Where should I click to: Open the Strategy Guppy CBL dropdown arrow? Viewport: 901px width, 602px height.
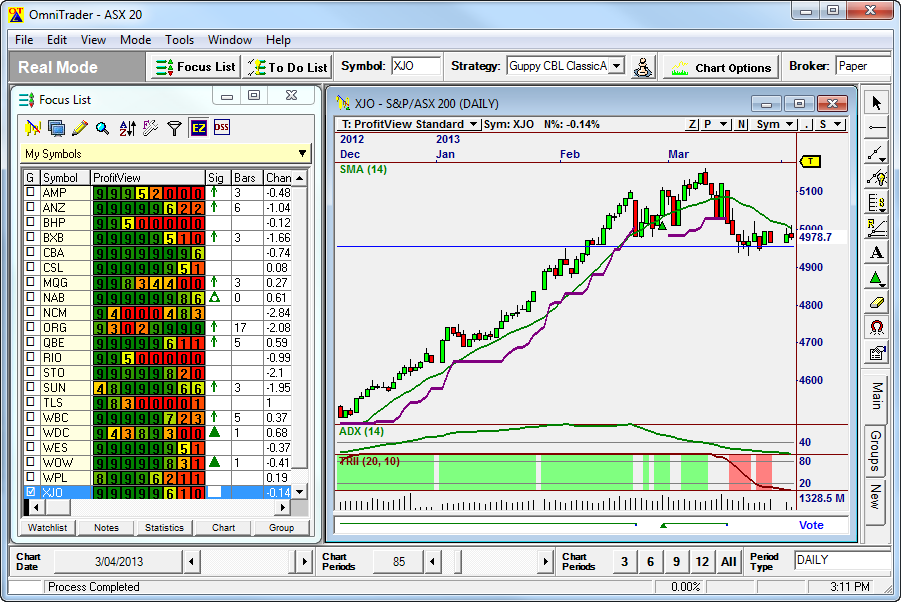pos(616,66)
